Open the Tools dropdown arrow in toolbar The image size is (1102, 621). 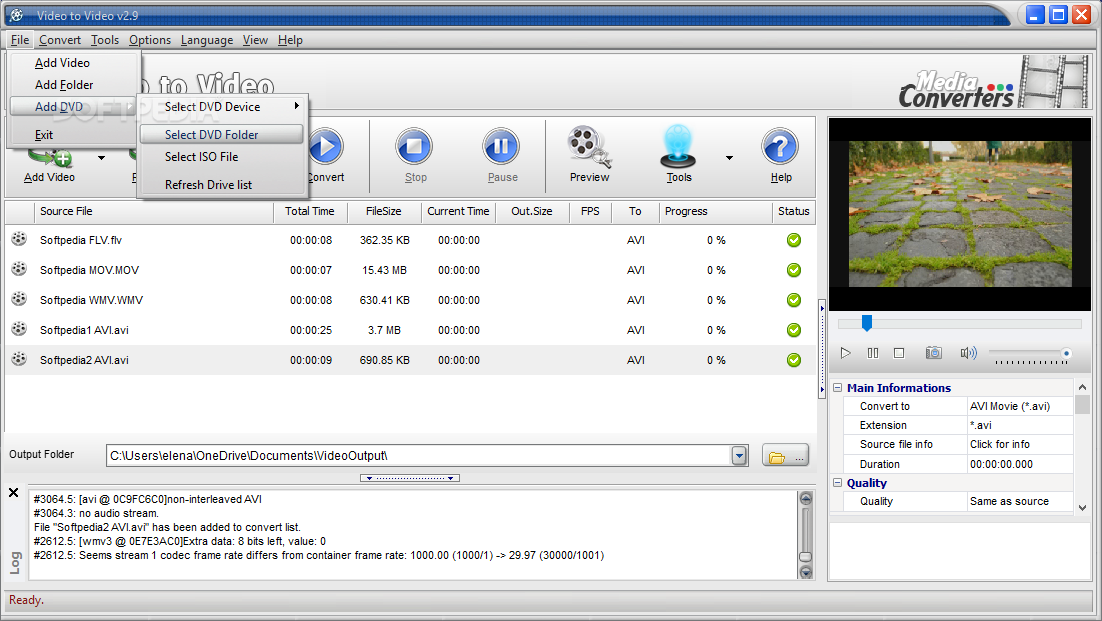[x=730, y=158]
